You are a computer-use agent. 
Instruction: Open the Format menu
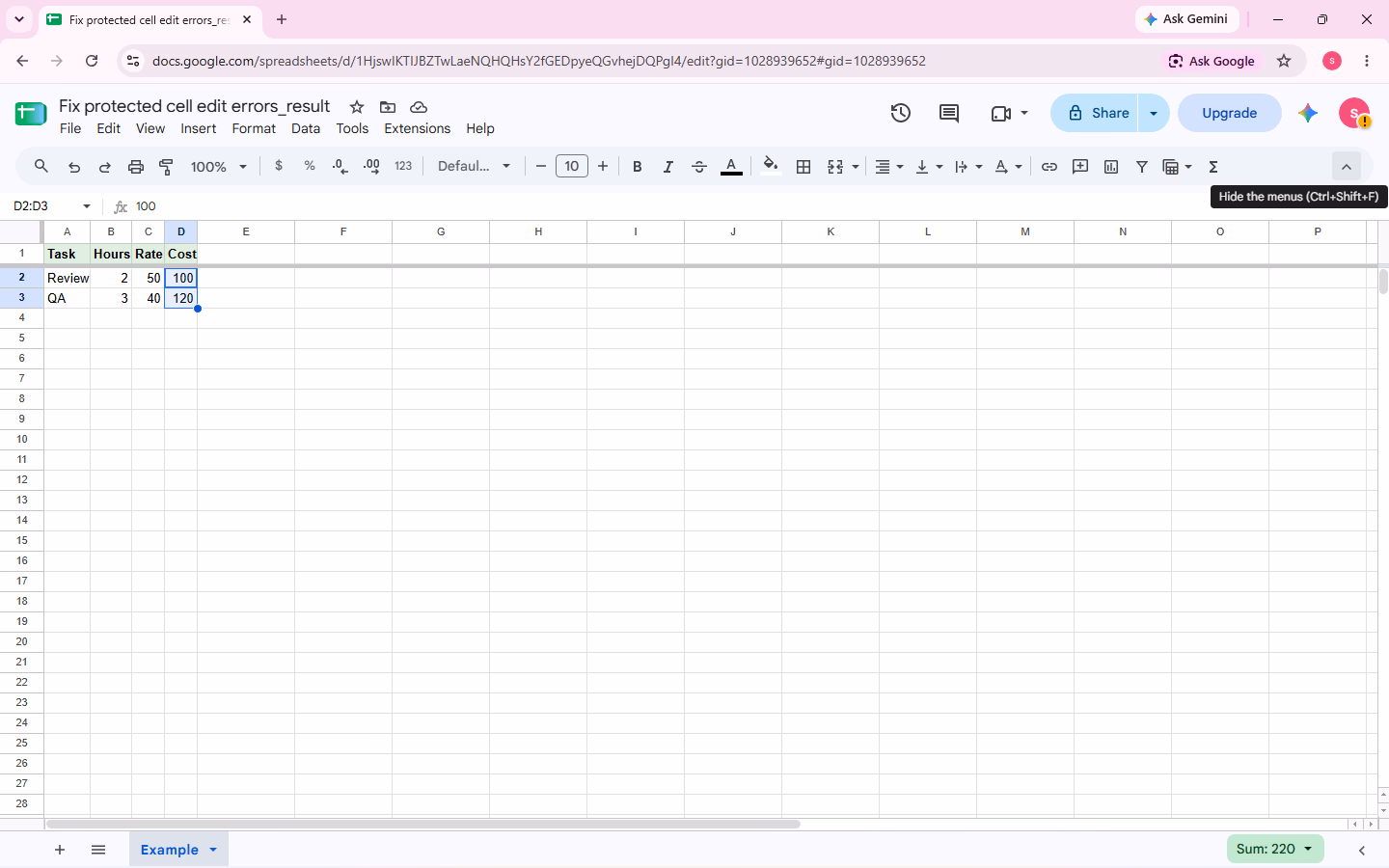[254, 128]
